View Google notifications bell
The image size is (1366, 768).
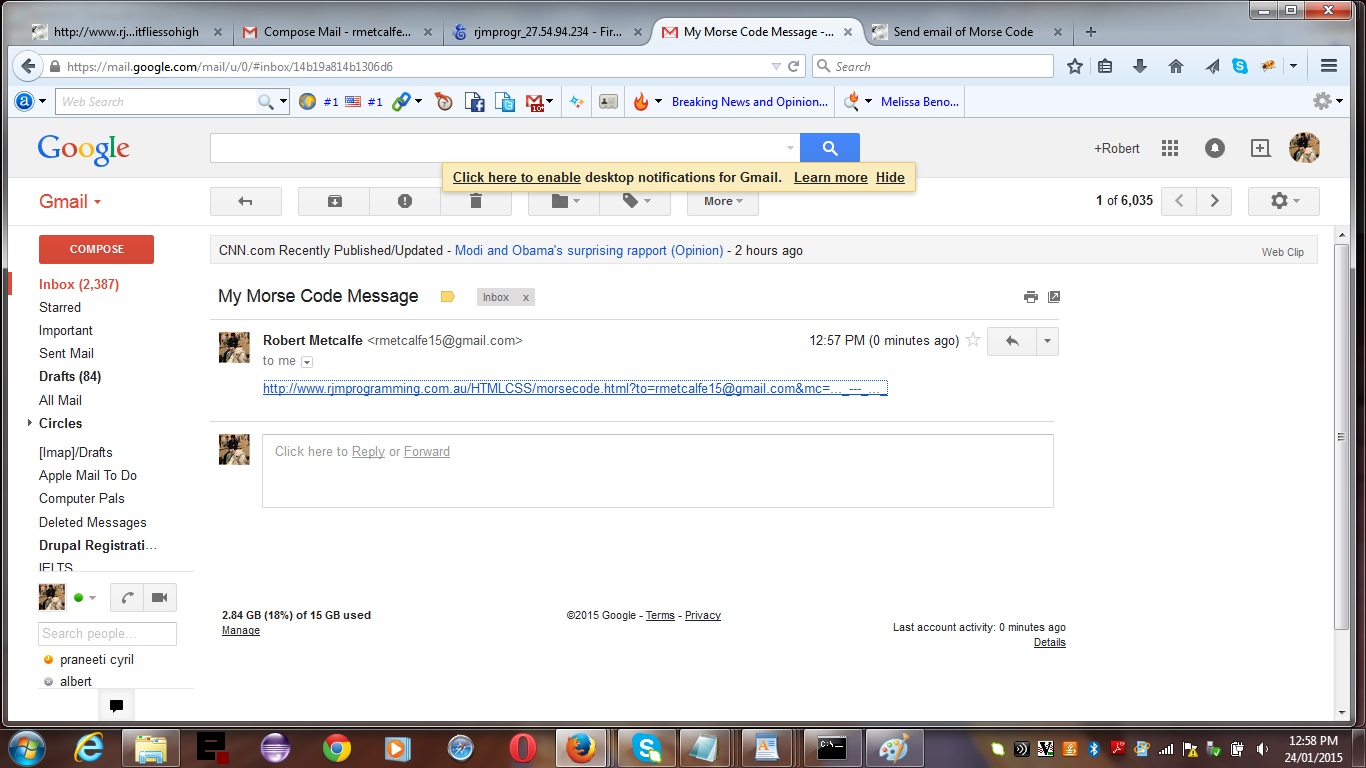click(x=1215, y=148)
